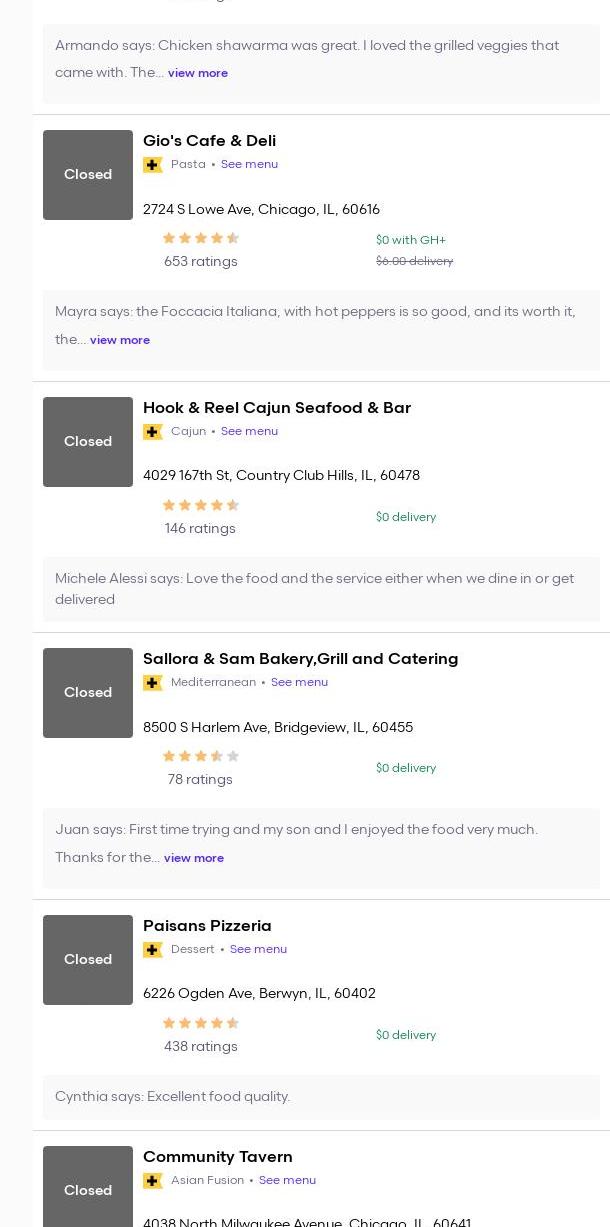Click star rating for Hook & Reel
This screenshot has height=1227, width=610.
point(200,505)
